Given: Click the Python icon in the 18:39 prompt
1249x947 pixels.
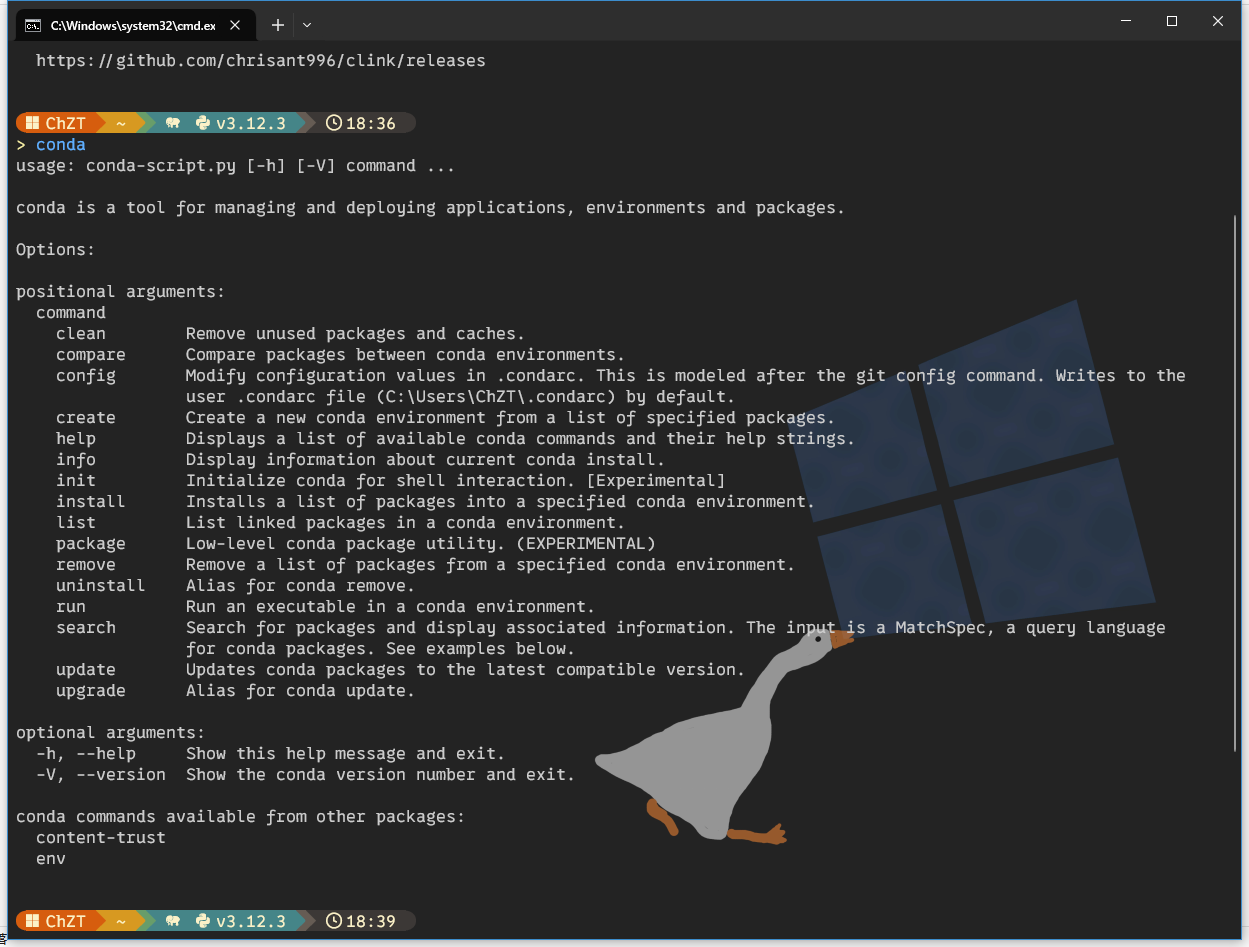Looking at the screenshot, I should [x=203, y=921].
